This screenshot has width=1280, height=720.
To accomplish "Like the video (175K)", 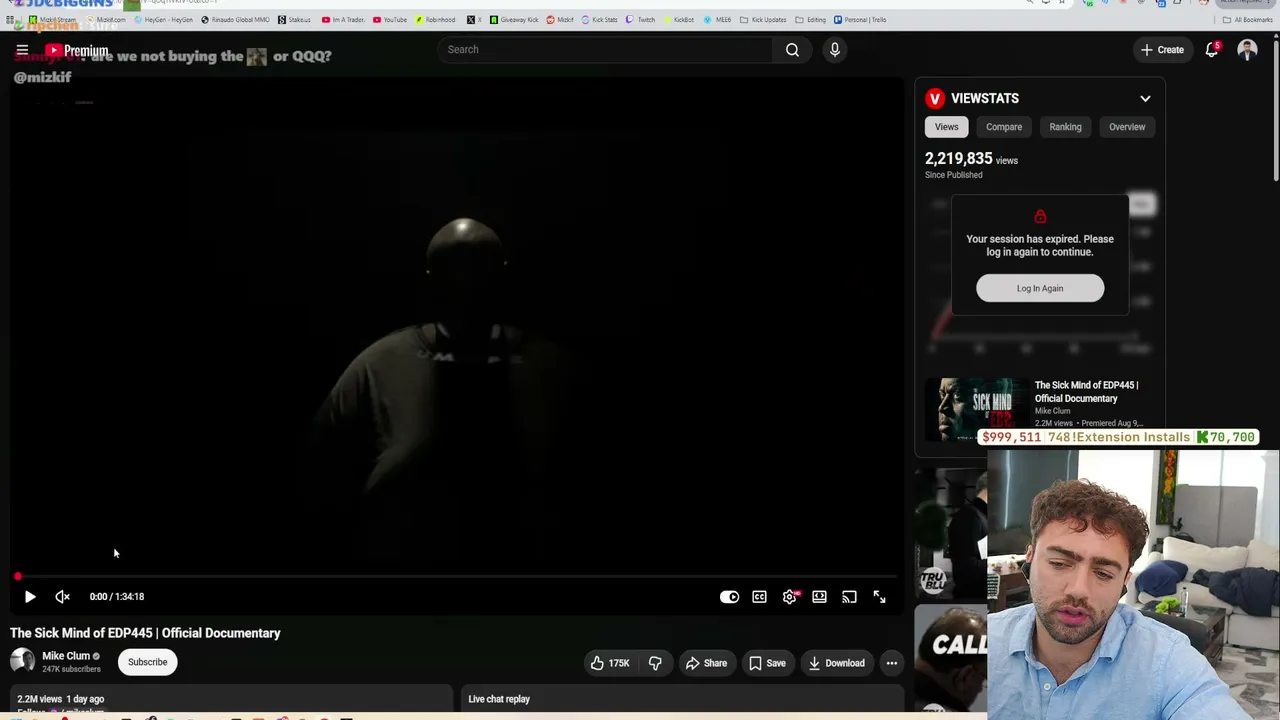I will point(611,663).
